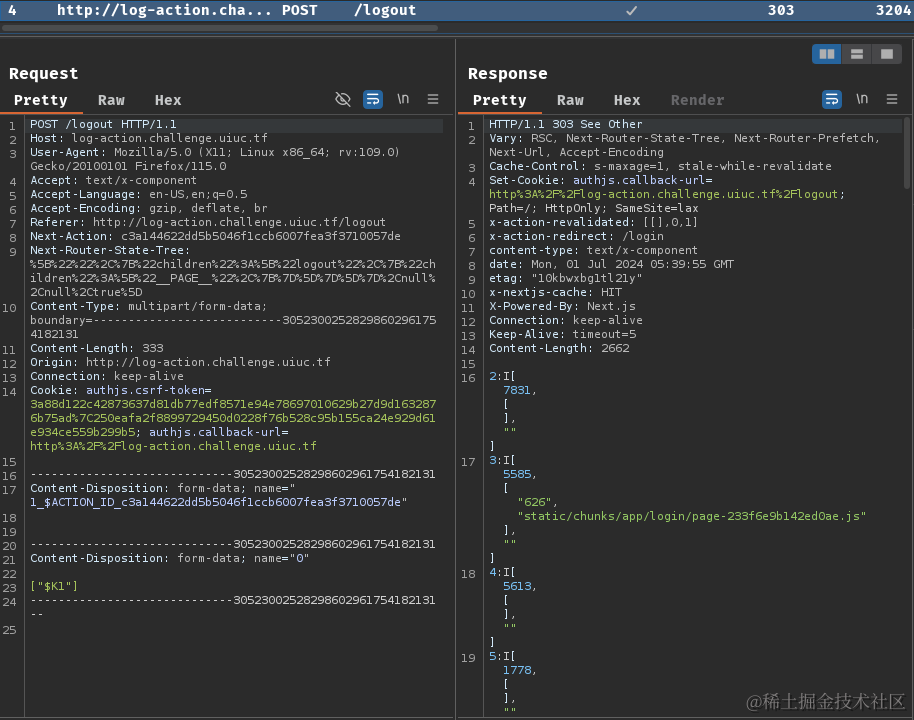Click the x-nextjs-cache: HIT header
914x720 pixels.
(556, 292)
